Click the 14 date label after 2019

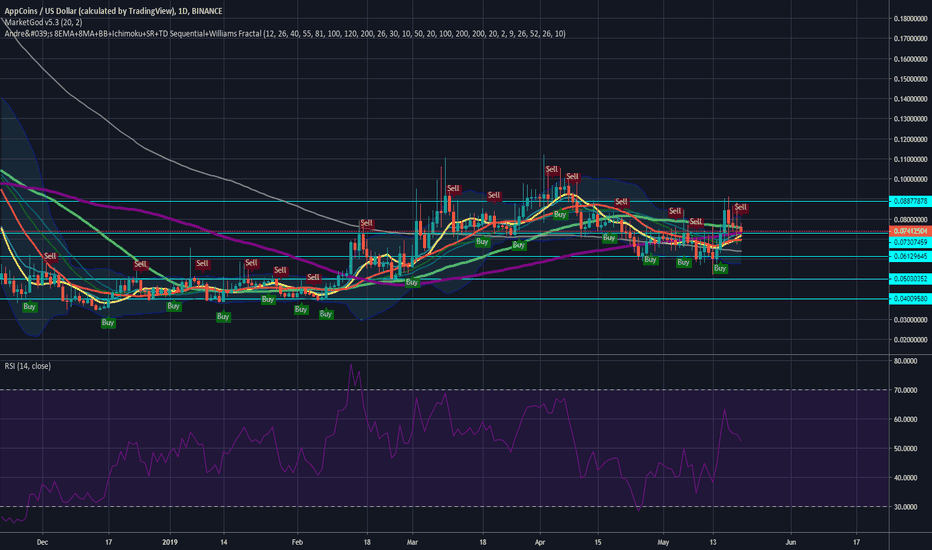click(223, 542)
